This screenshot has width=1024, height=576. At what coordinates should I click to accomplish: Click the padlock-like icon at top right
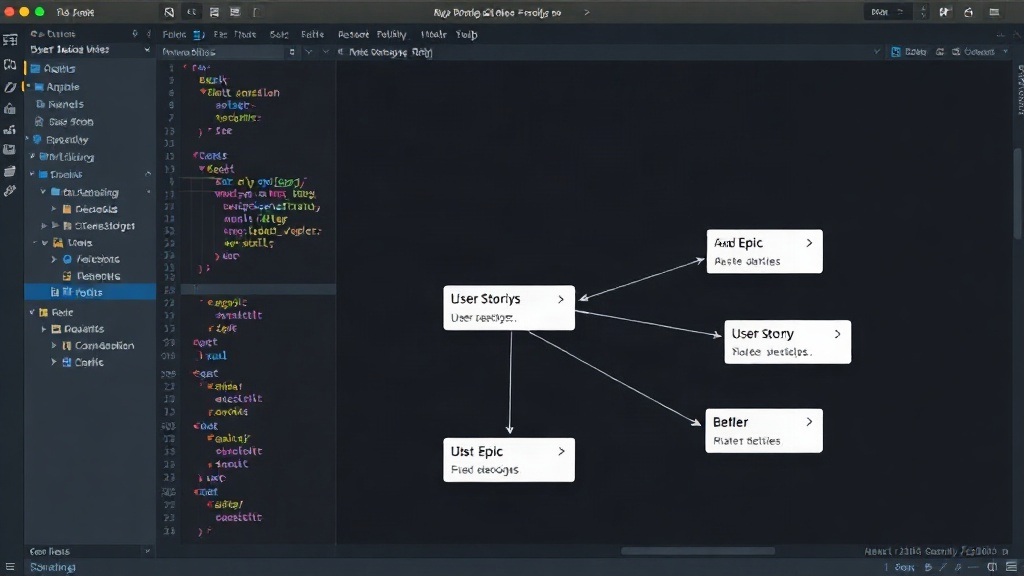tap(968, 12)
